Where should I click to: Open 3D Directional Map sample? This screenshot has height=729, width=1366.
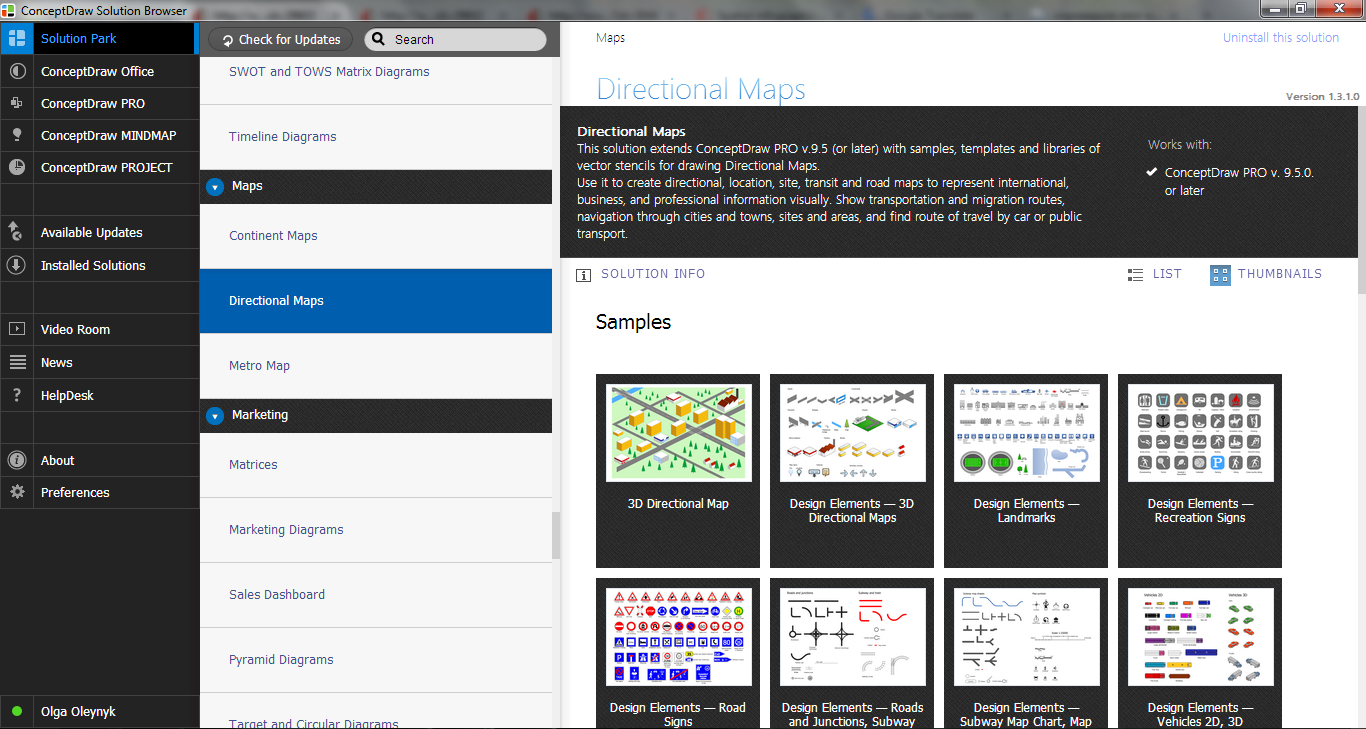[678, 471]
